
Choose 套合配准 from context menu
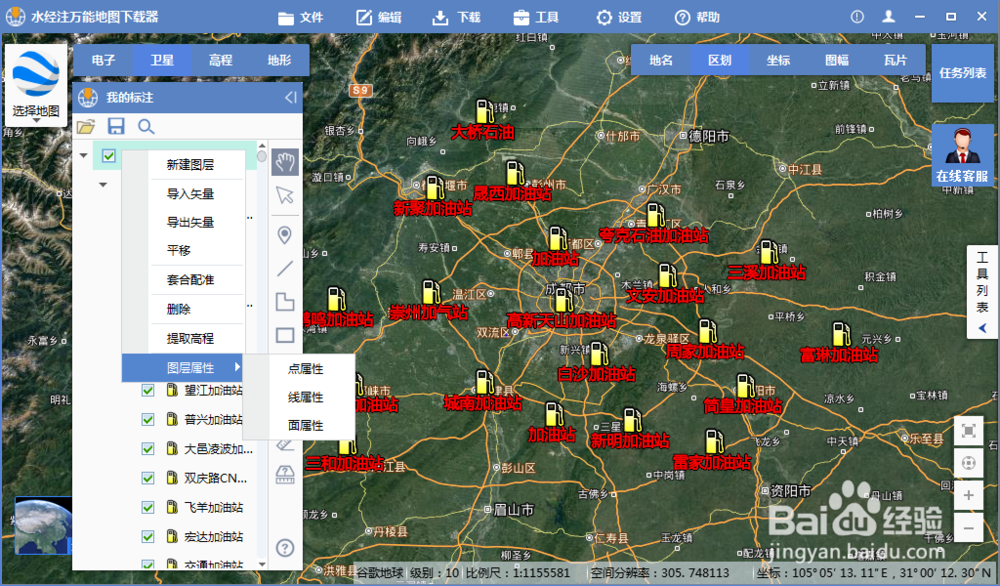(189, 279)
